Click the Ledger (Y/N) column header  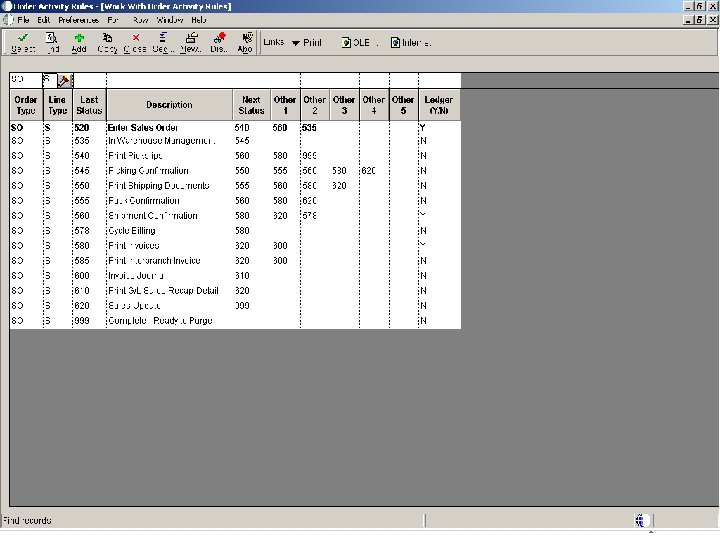click(439, 105)
